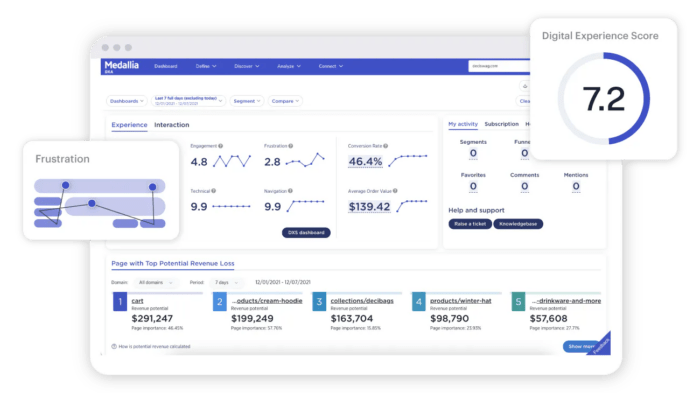
Task: Open Last 7 full days date range dropdown
Action: point(188,101)
